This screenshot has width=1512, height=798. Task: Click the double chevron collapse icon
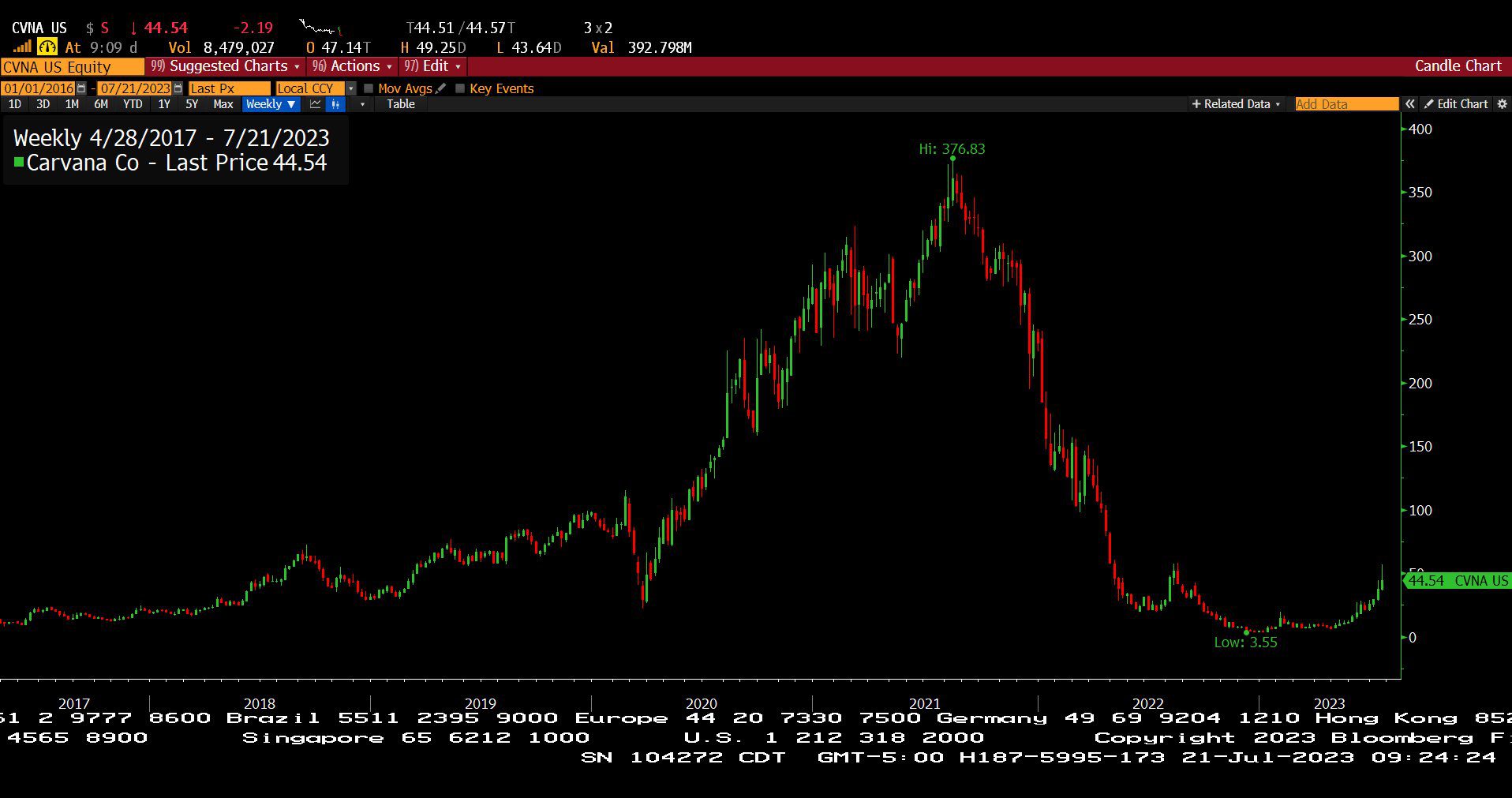pyautogui.click(x=1409, y=104)
